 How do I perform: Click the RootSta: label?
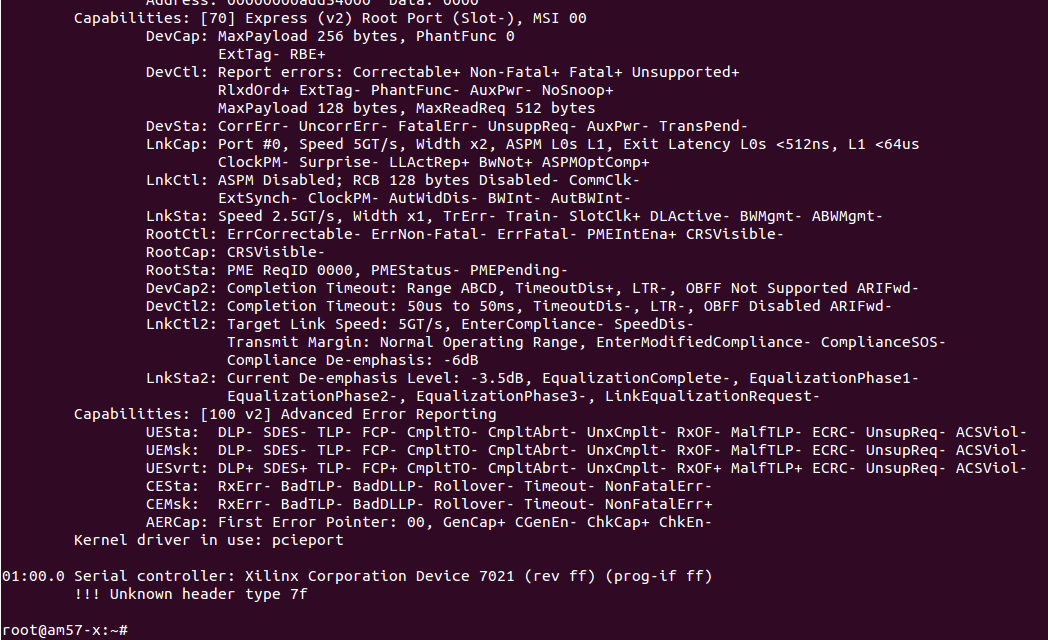pyautogui.click(x=181, y=270)
